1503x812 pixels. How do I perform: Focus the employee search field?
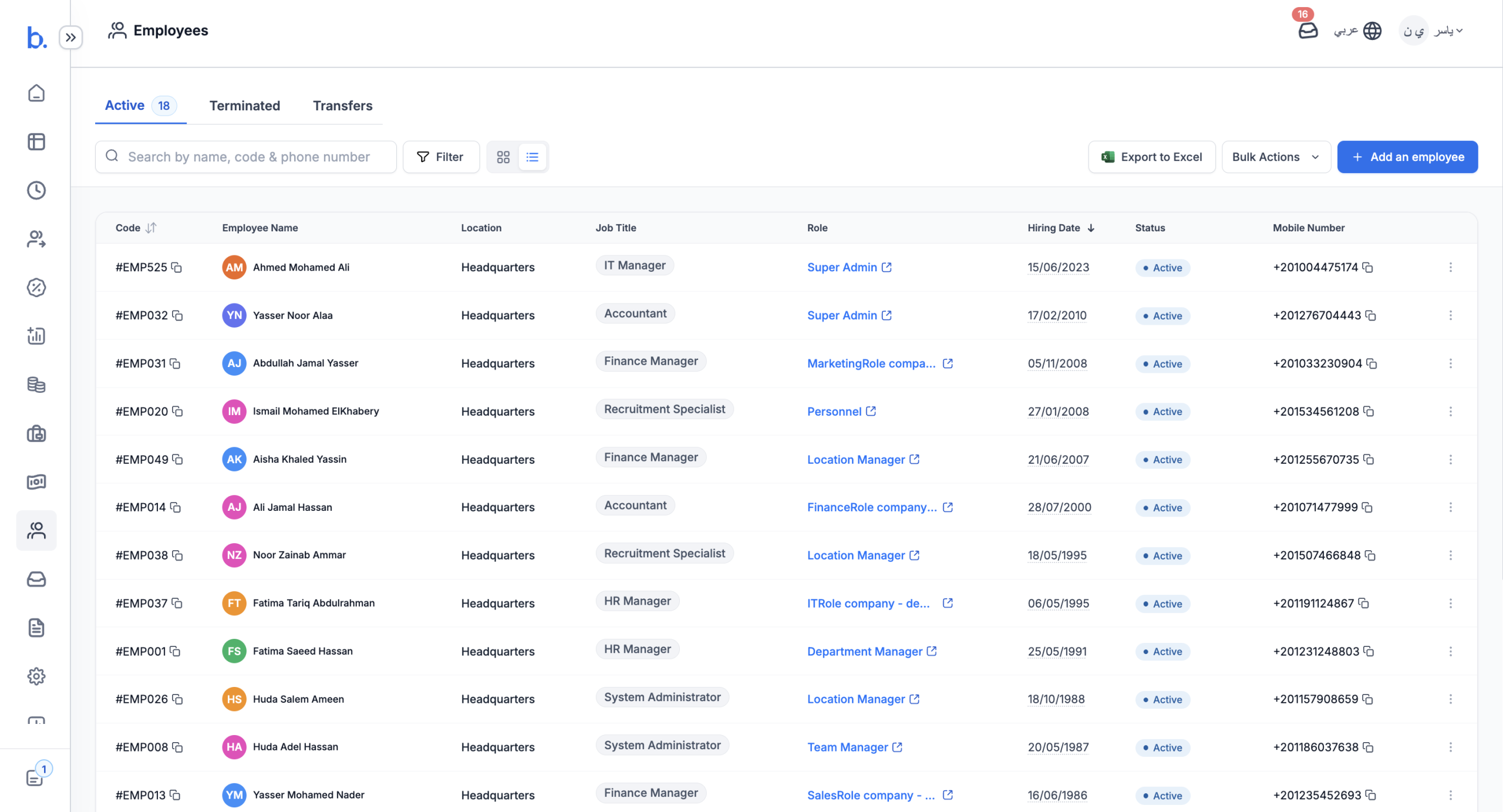[x=245, y=157]
